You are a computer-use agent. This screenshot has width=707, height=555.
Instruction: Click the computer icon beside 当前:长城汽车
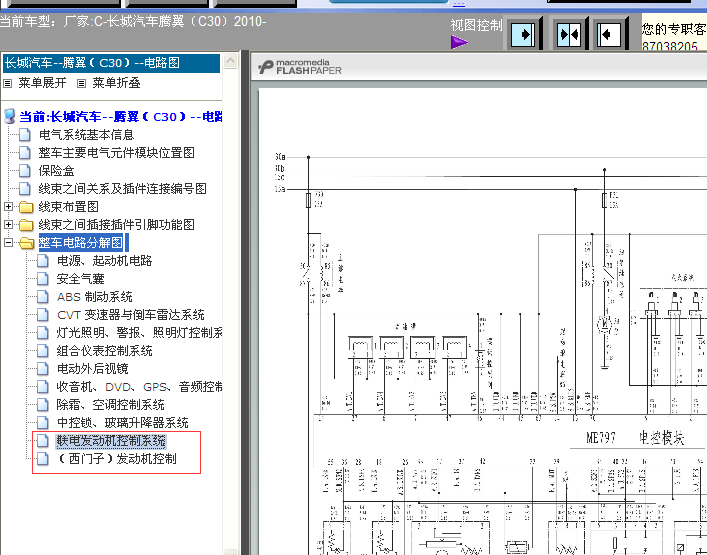click(9, 116)
